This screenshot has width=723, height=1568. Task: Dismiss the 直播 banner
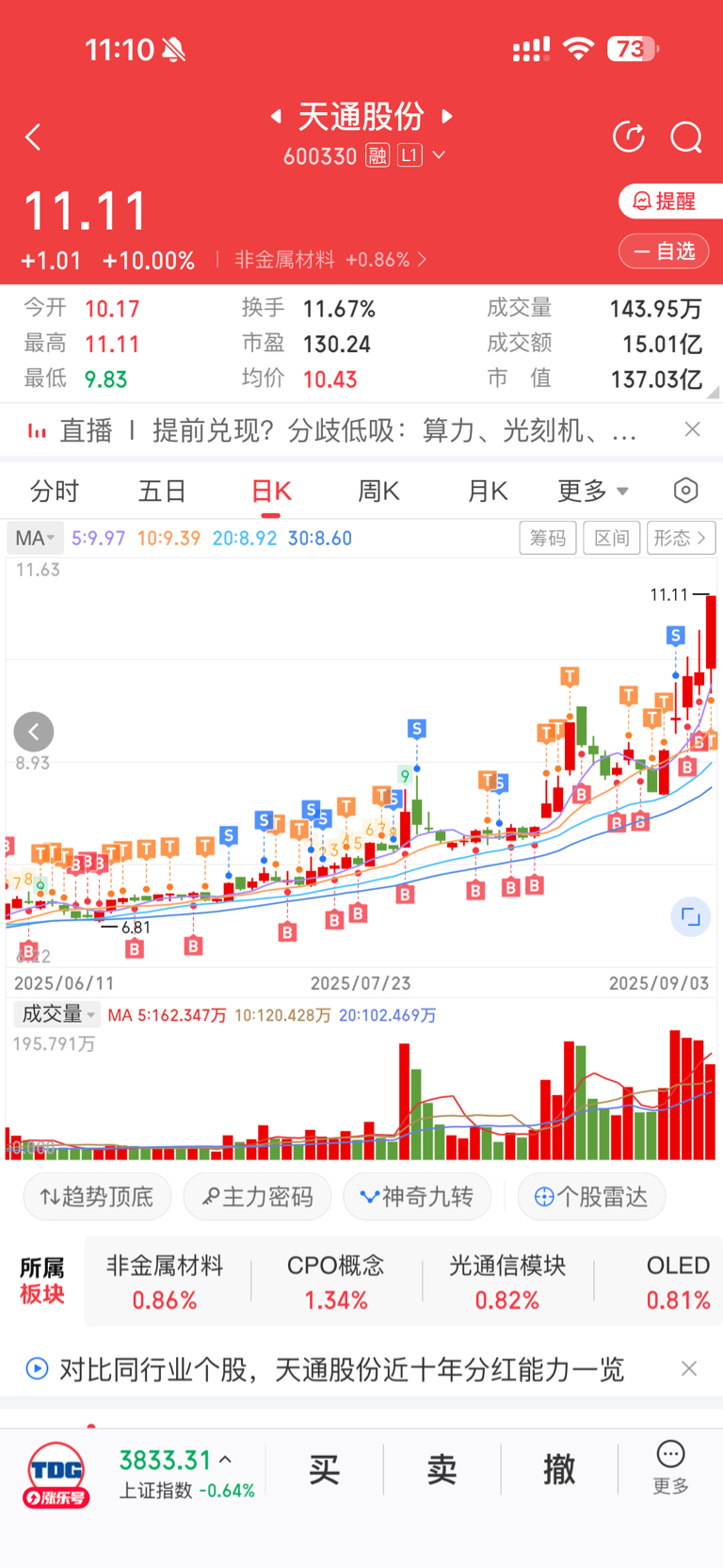point(692,429)
